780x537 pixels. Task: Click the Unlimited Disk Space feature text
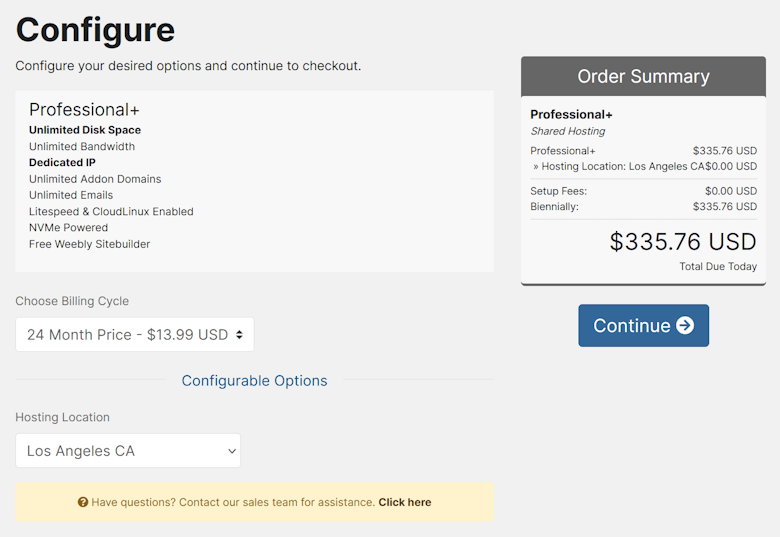point(85,130)
